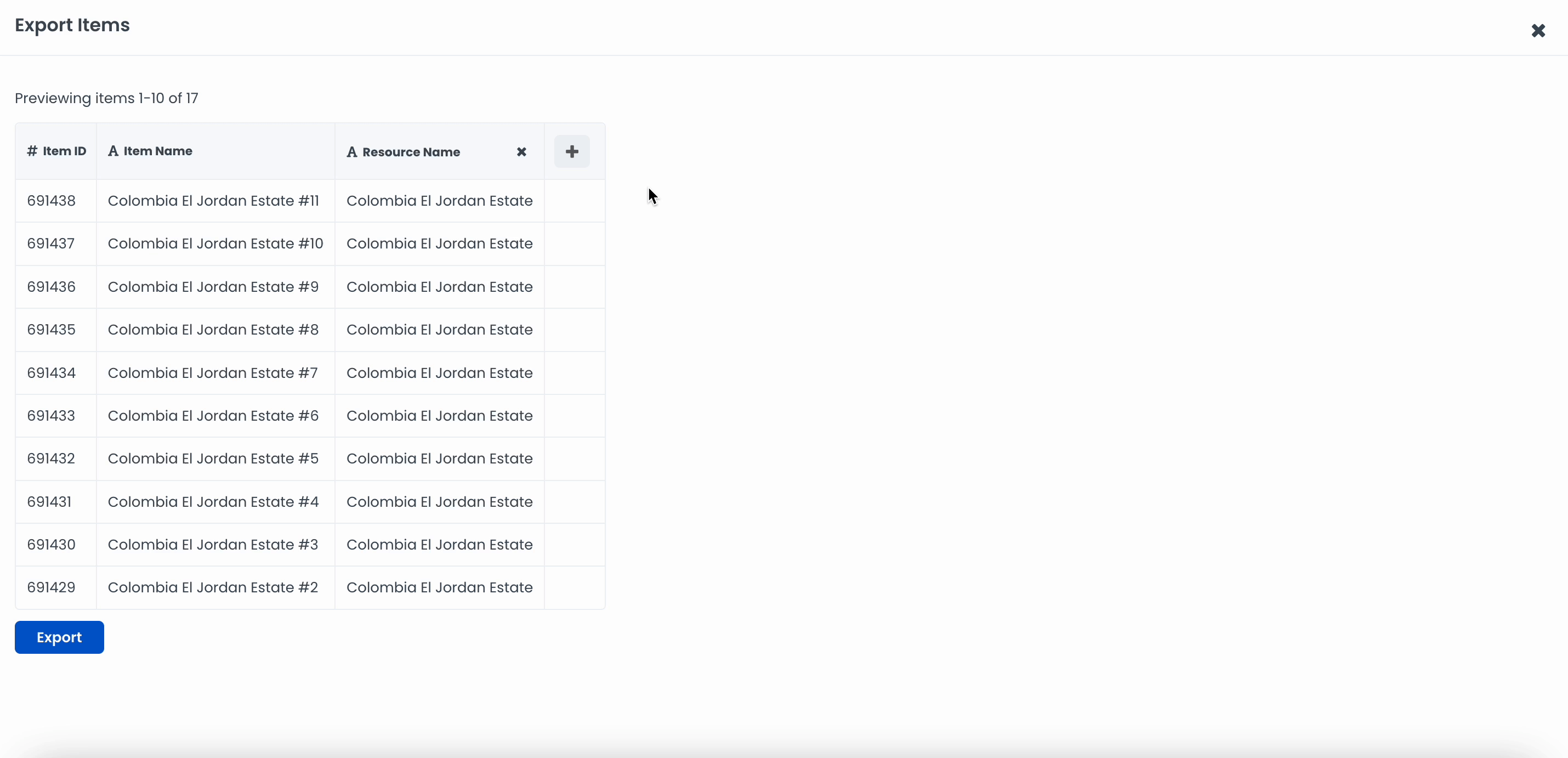The width and height of the screenshot is (1568, 758).
Task: Click Colombia El Jordan Estate #2 cell
Action: click(212, 587)
